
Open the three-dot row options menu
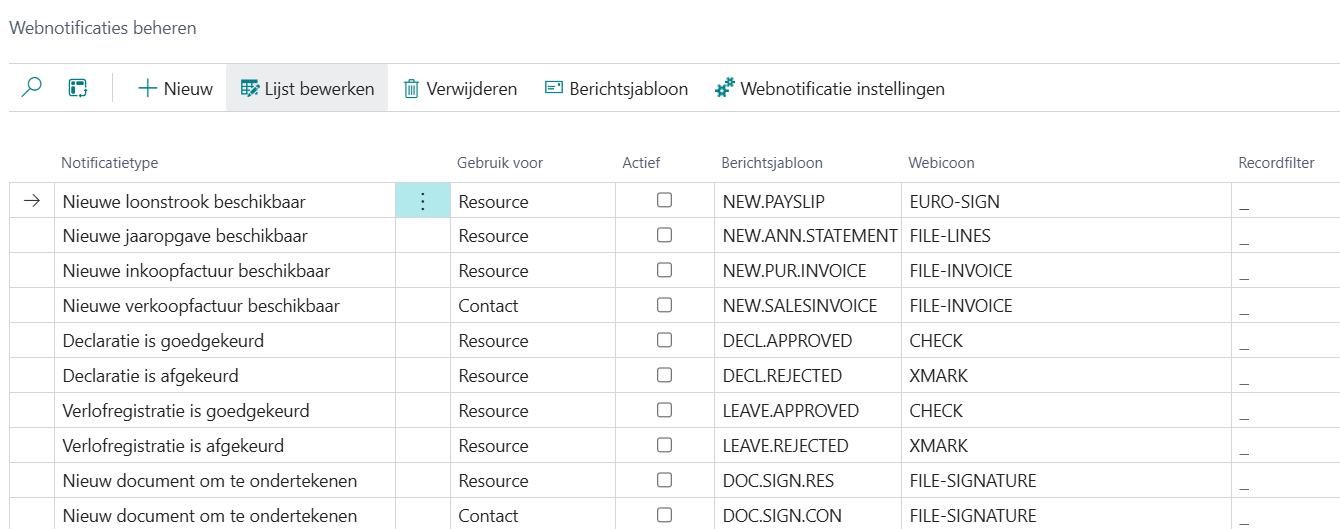(x=422, y=201)
